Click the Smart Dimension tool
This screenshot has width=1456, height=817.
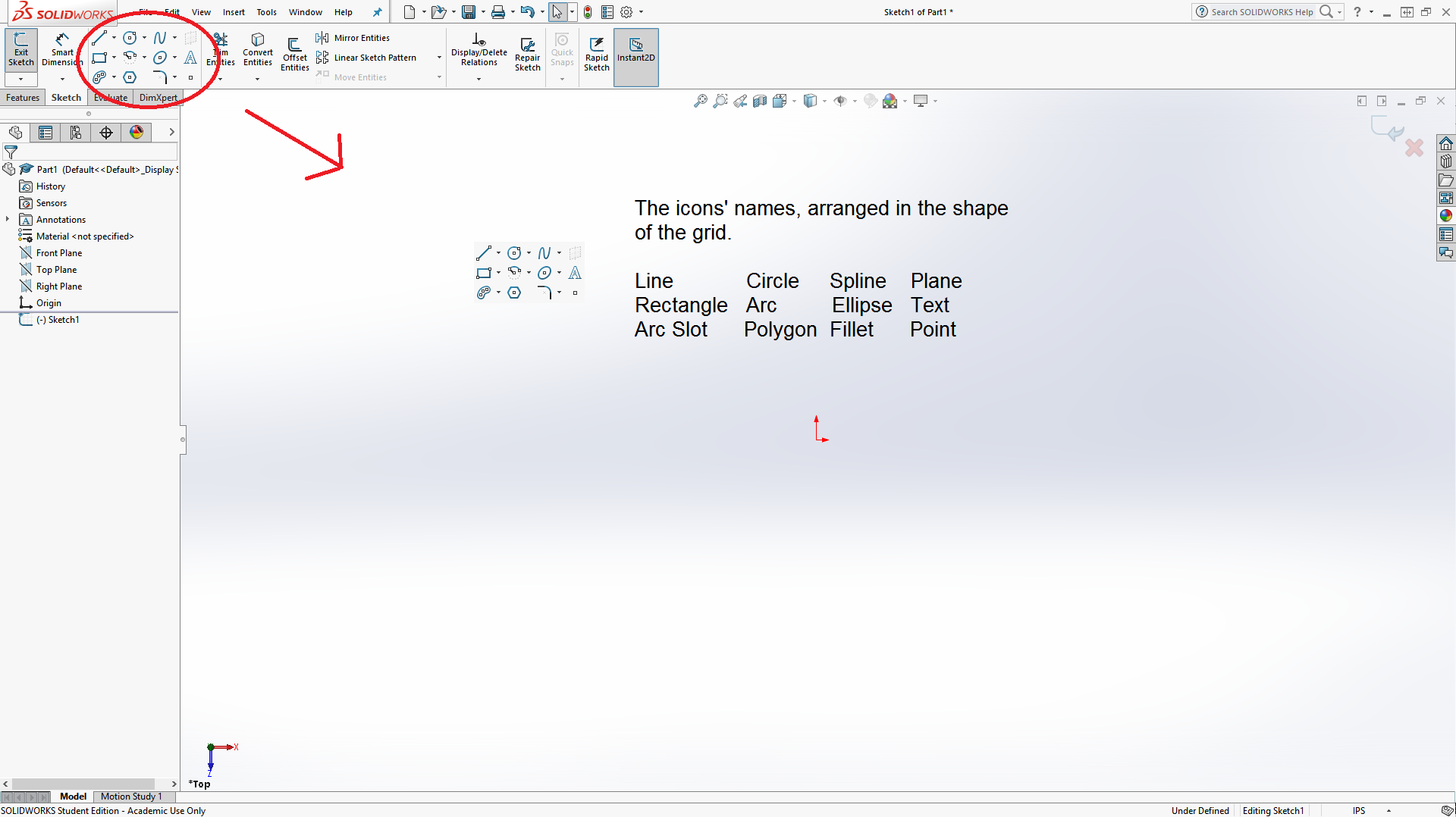[x=62, y=49]
